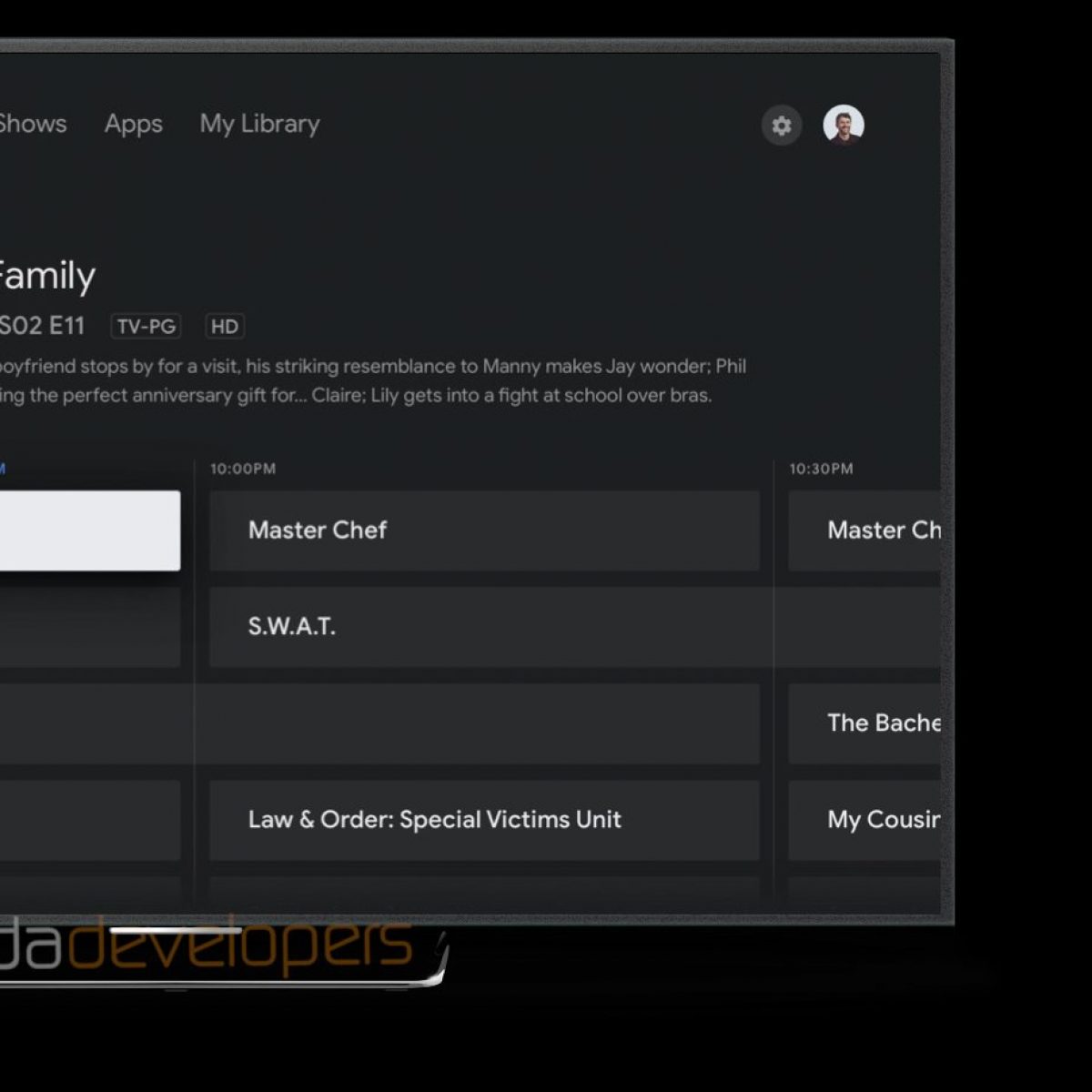Select Master Chef at 10:00PM
The height and width of the screenshot is (1092, 1092).
pos(484,531)
